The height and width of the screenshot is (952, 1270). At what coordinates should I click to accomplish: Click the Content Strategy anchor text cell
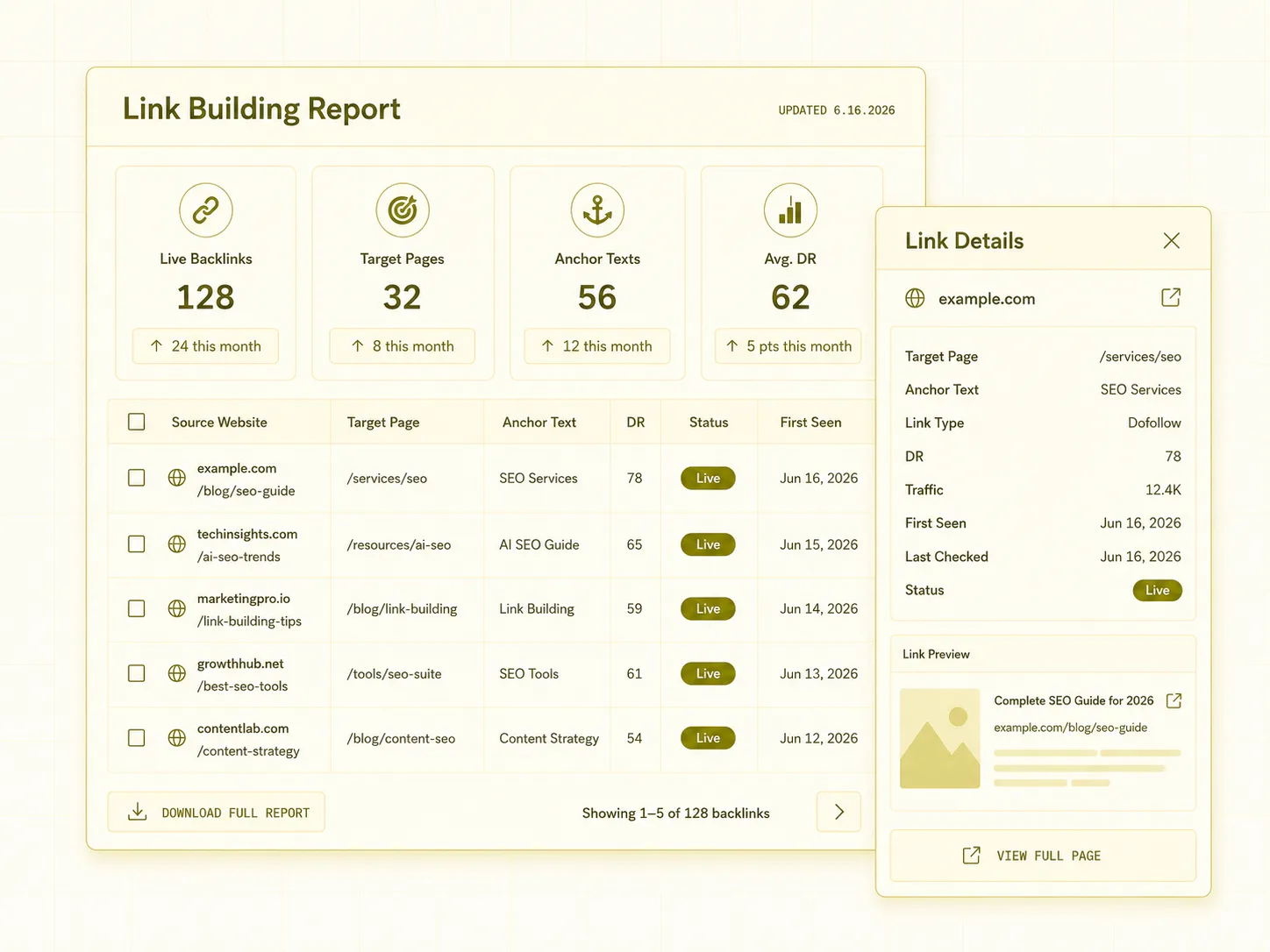pyautogui.click(x=549, y=738)
